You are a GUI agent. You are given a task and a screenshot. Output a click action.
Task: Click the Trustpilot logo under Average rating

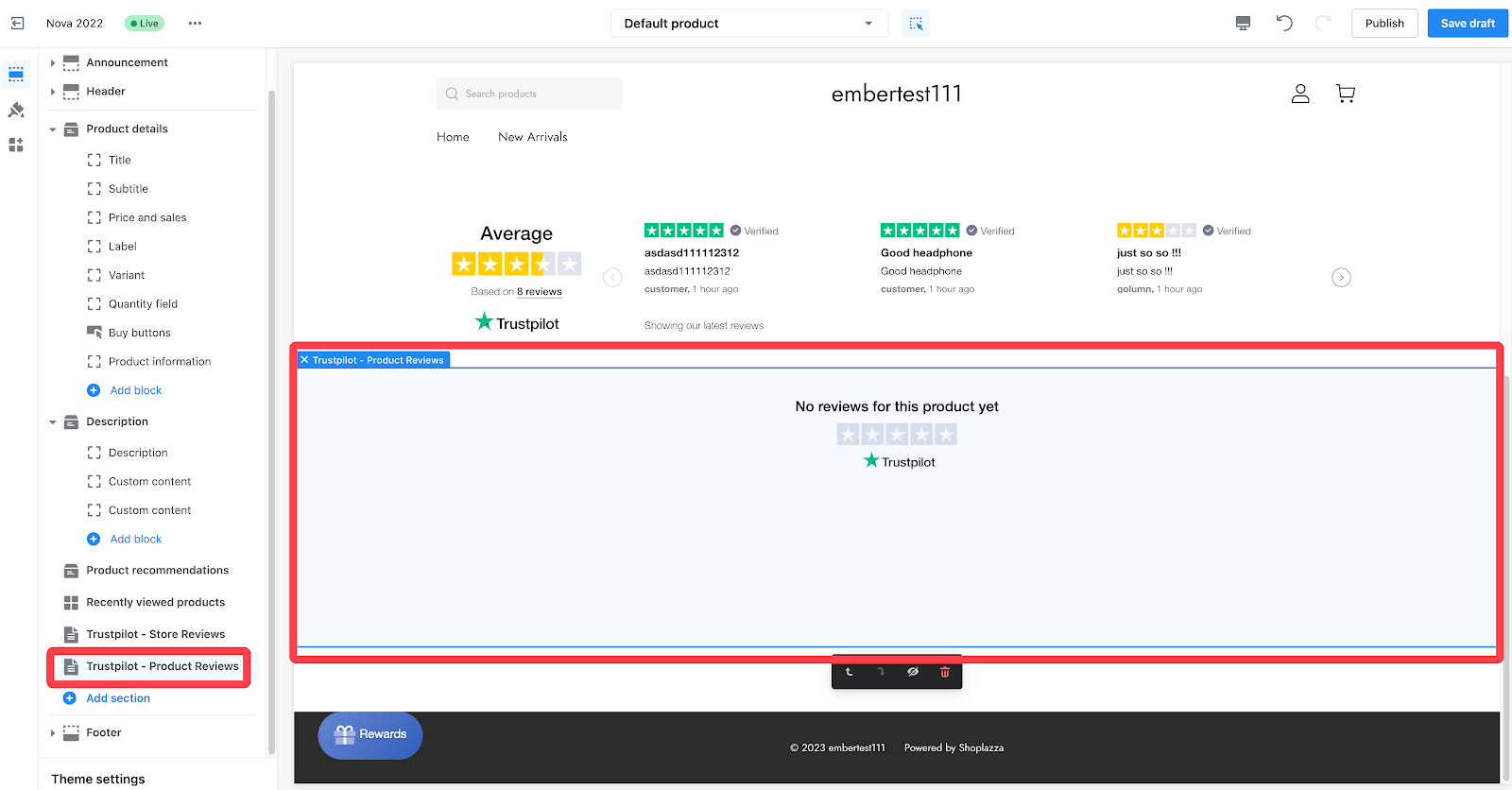tap(517, 323)
